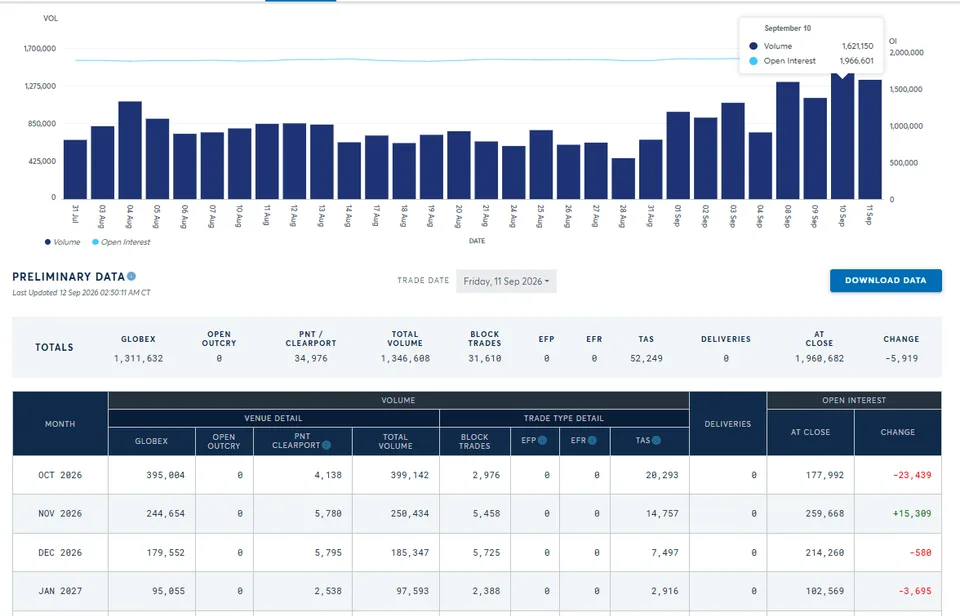The image size is (960, 616).
Task: Toggle the Volume series in the chart legend
Action: [62, 242]
